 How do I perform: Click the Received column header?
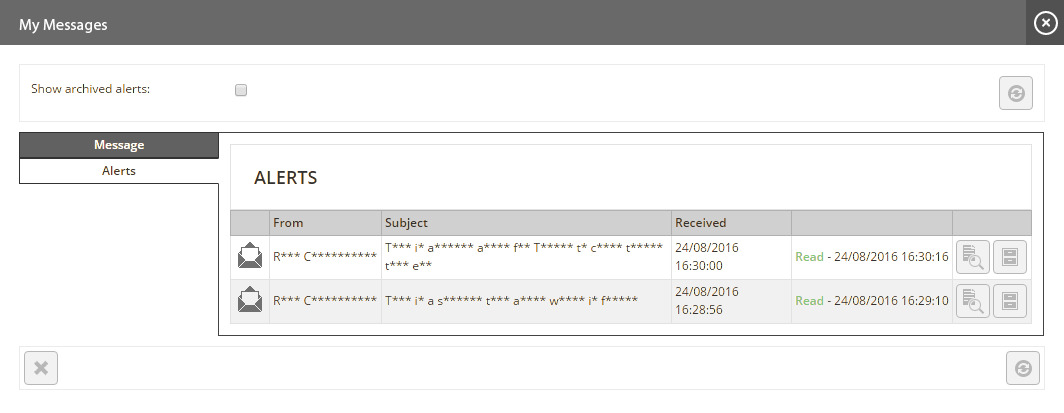click(731, 222)
